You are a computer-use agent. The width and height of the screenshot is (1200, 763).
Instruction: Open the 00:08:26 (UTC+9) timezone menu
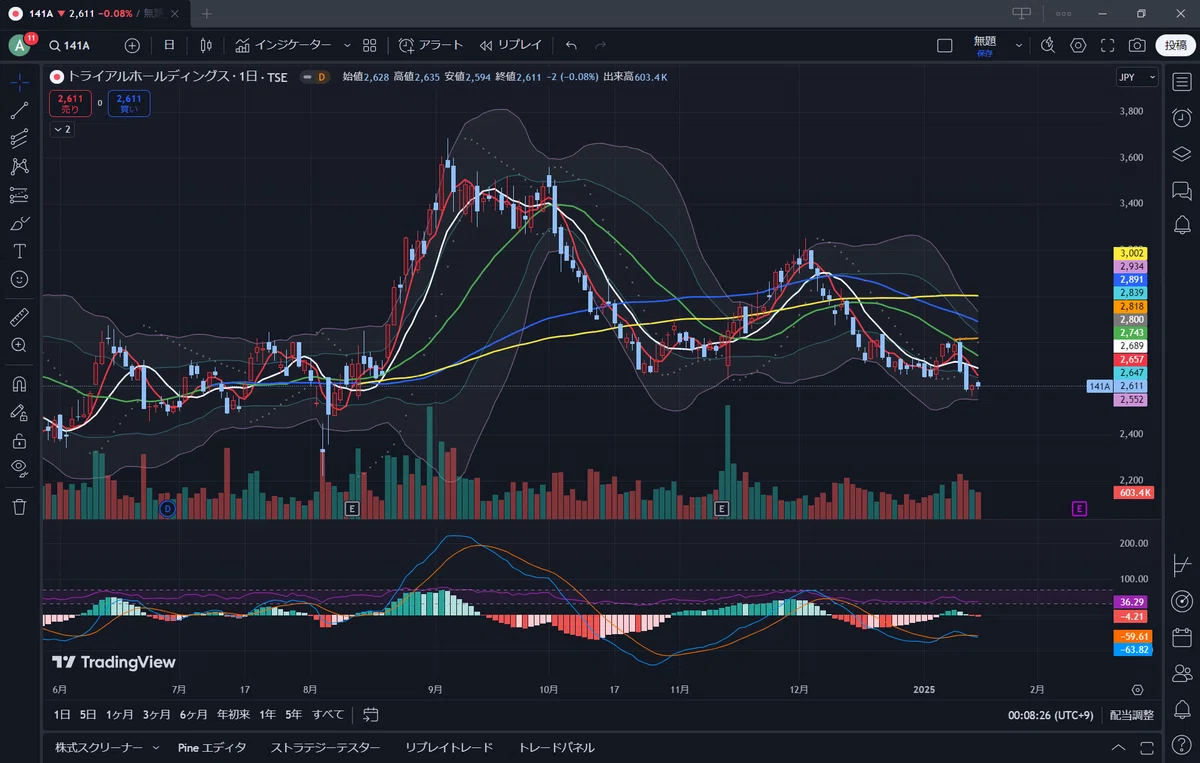tap(1051, 715)
